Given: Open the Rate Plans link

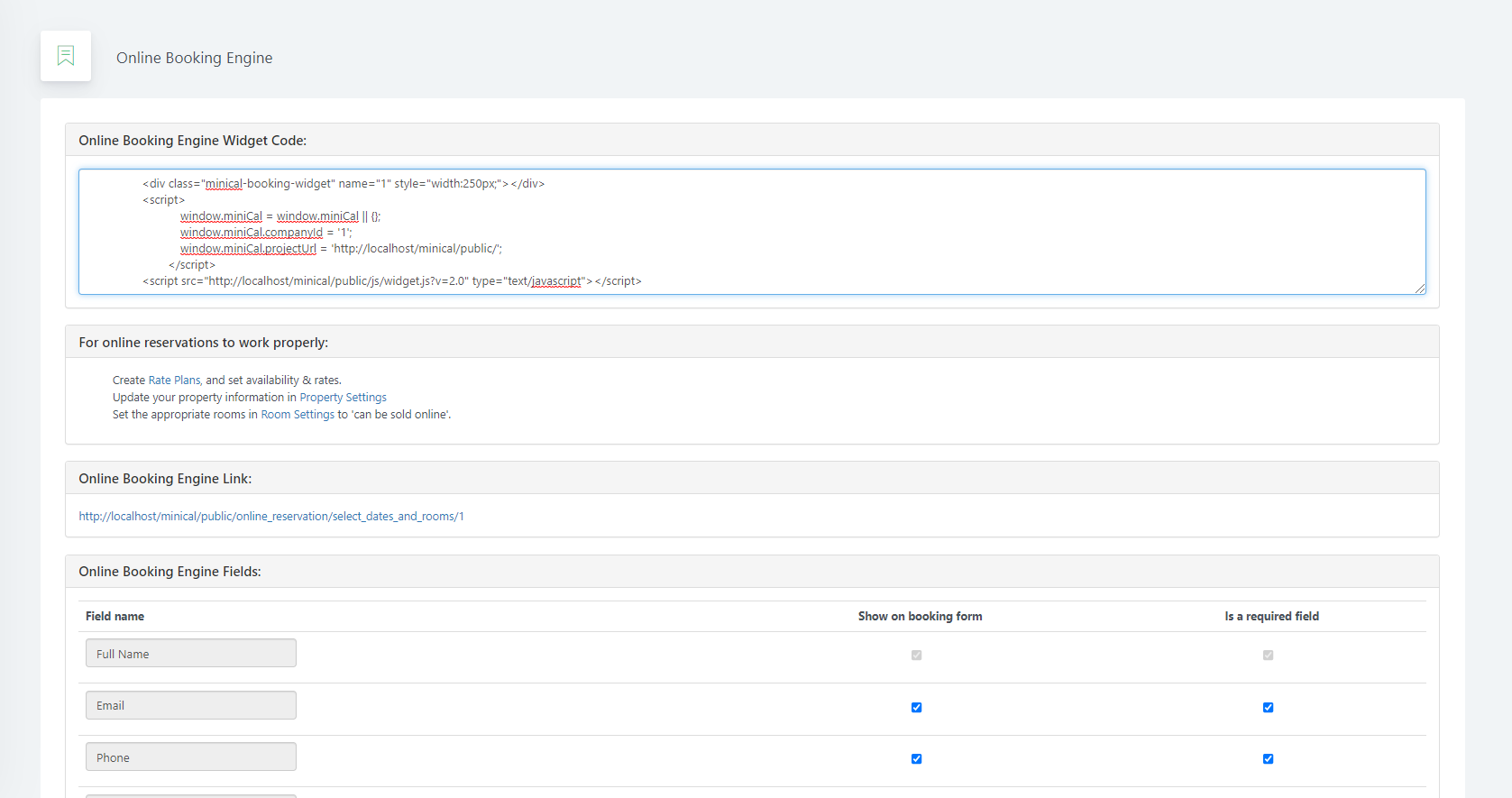Looking at the screenshot, I should tap(174, 381).
